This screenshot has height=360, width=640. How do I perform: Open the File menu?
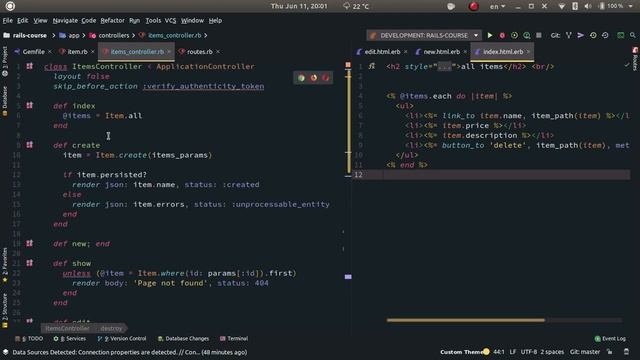pyautogui.click(x=7, y=20)
